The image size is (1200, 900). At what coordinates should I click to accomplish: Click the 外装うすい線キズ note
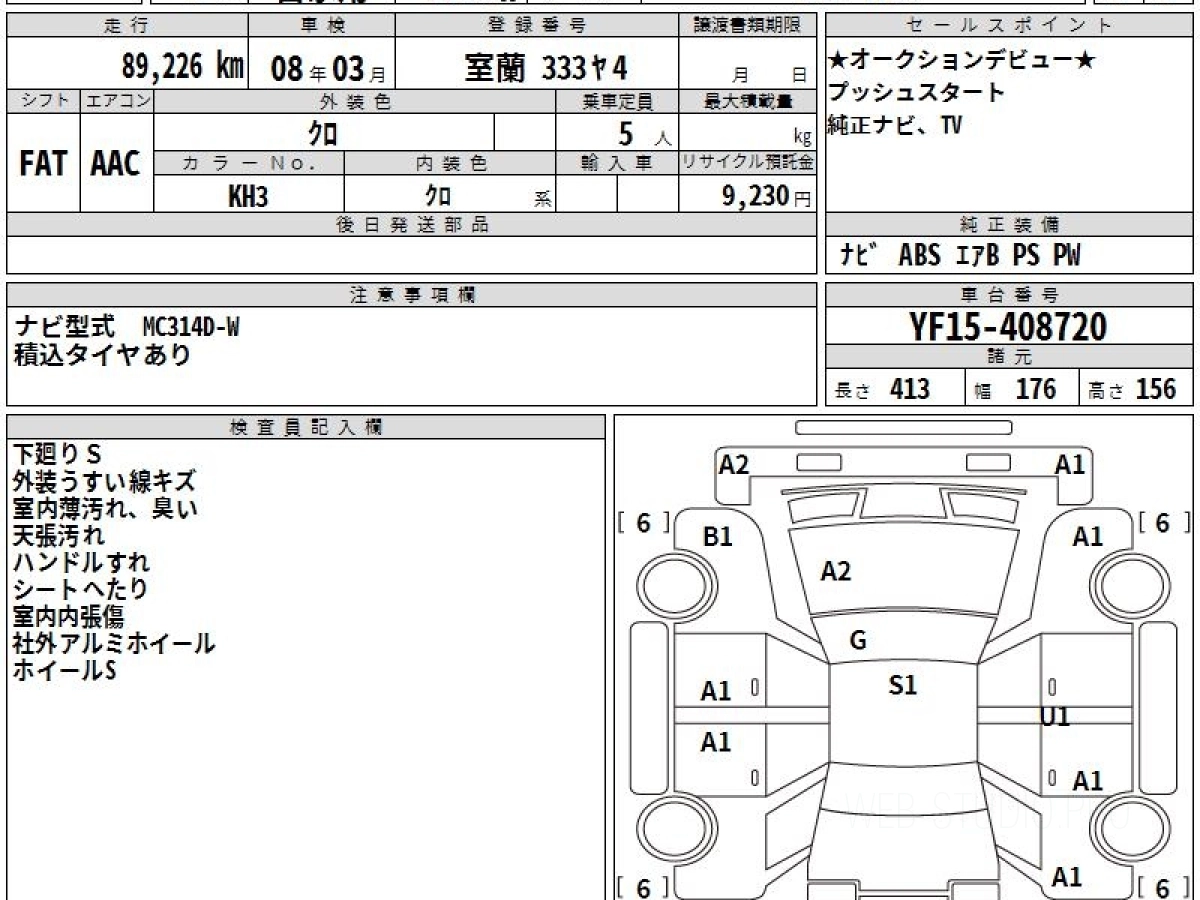point(104,482)
